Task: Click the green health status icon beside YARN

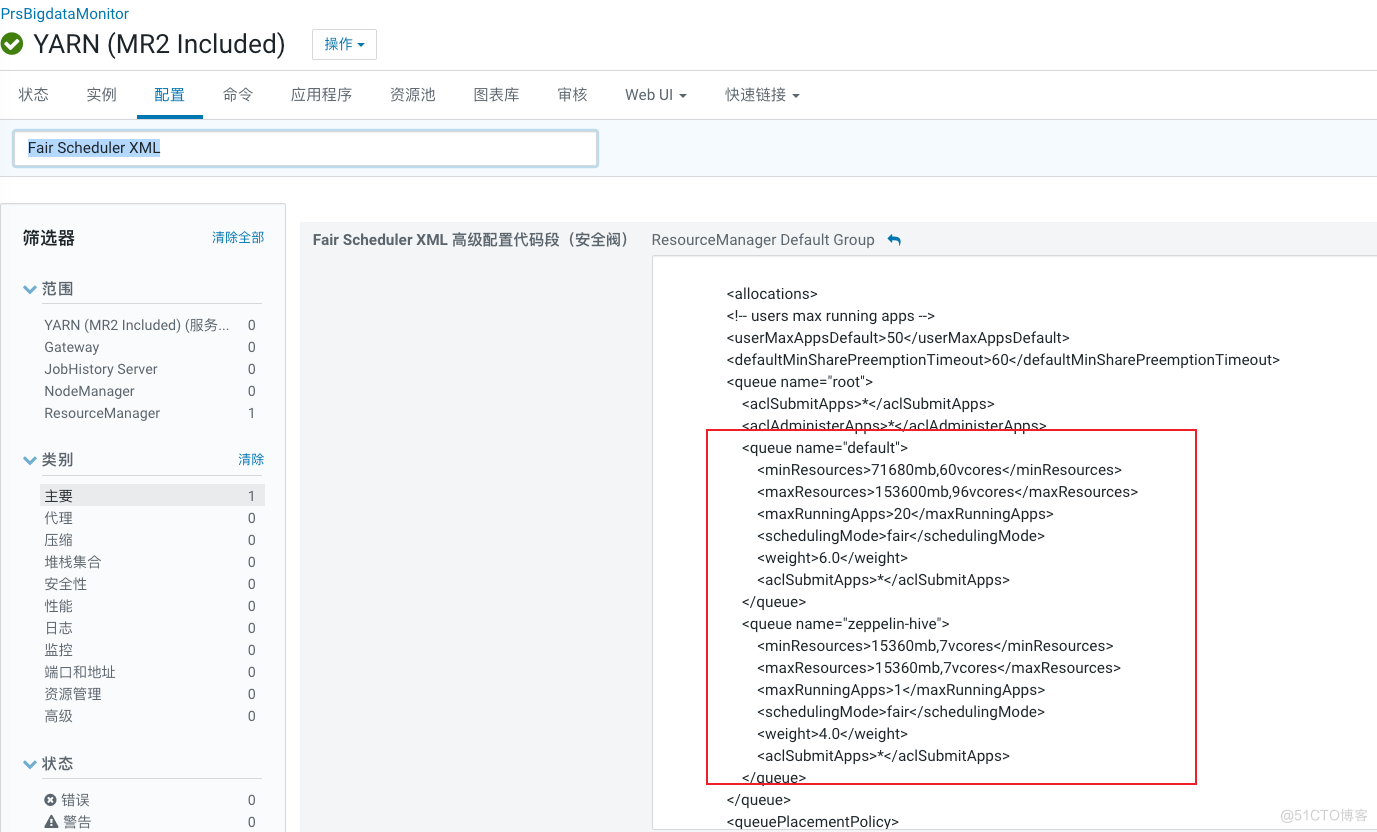Action: coord(13,44)
